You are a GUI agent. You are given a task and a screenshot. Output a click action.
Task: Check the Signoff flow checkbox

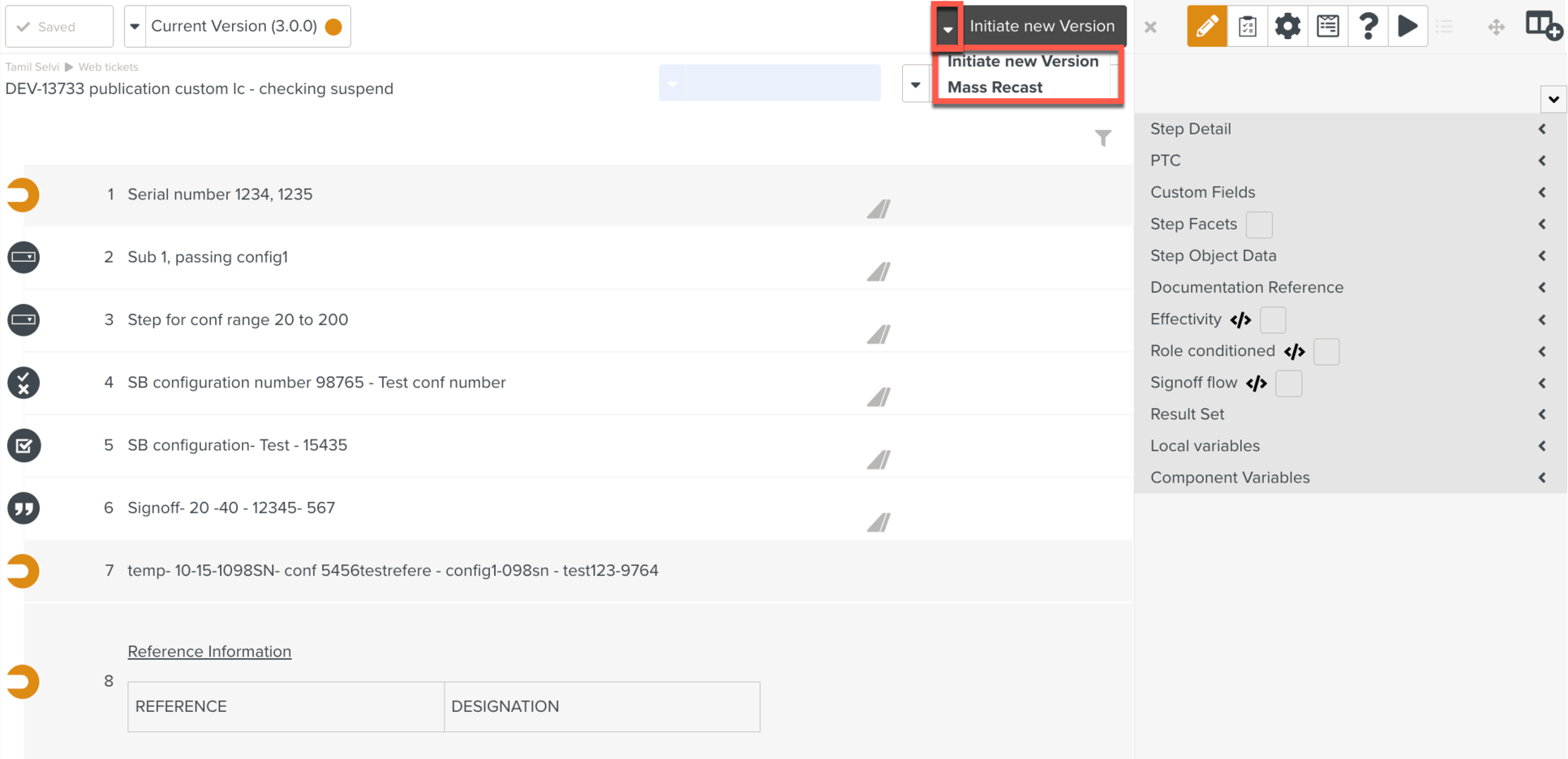click(1288, 383)
